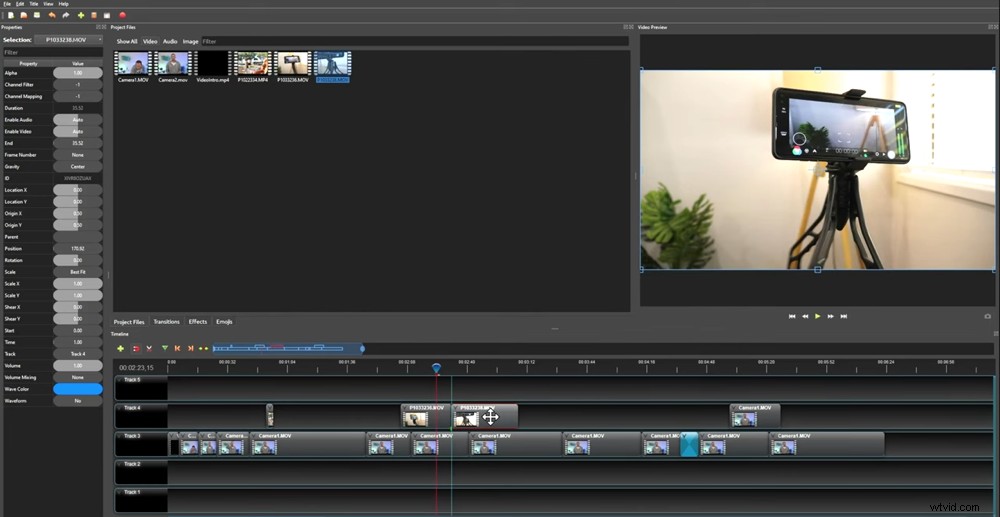
Task: Add a marker with the green marker icon
Action: pyautogui.click(x=165, y=349)
